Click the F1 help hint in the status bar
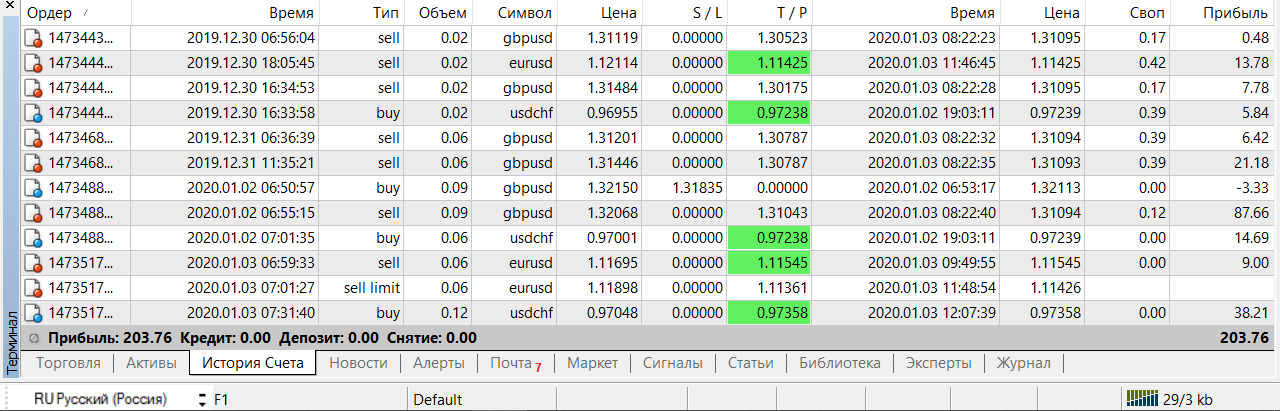This screenshot has width=1280, height=411. pos(221,399)
